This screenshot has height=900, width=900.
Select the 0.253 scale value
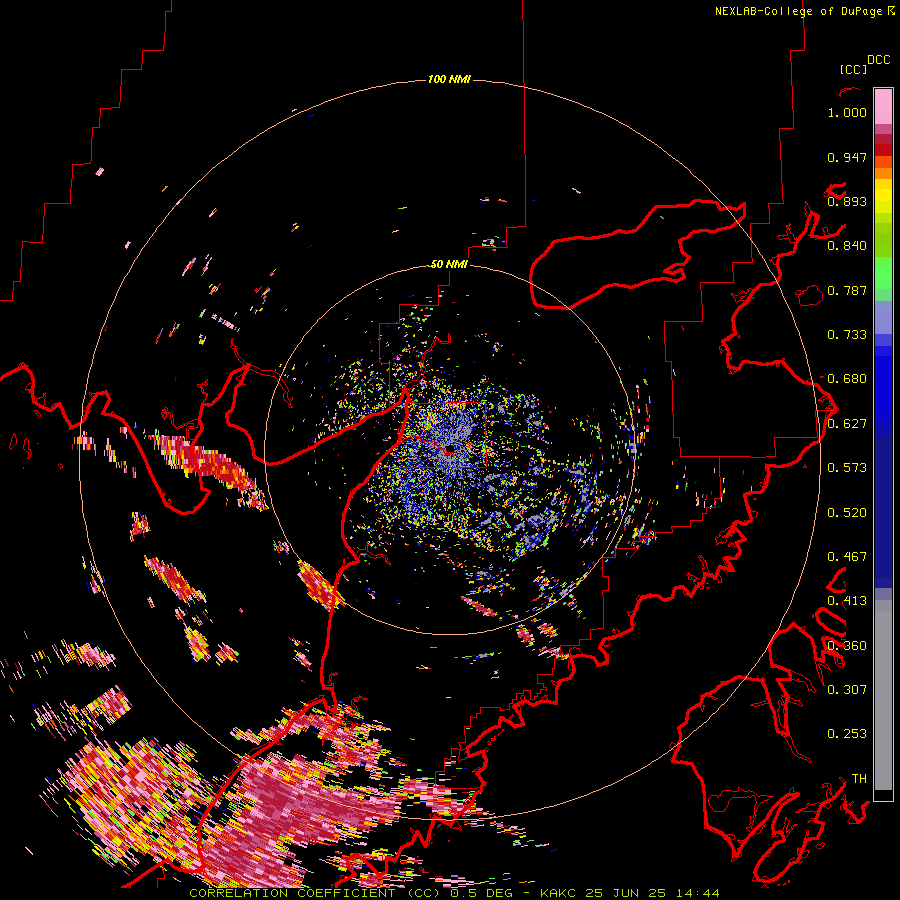click(x=847, y=734)
